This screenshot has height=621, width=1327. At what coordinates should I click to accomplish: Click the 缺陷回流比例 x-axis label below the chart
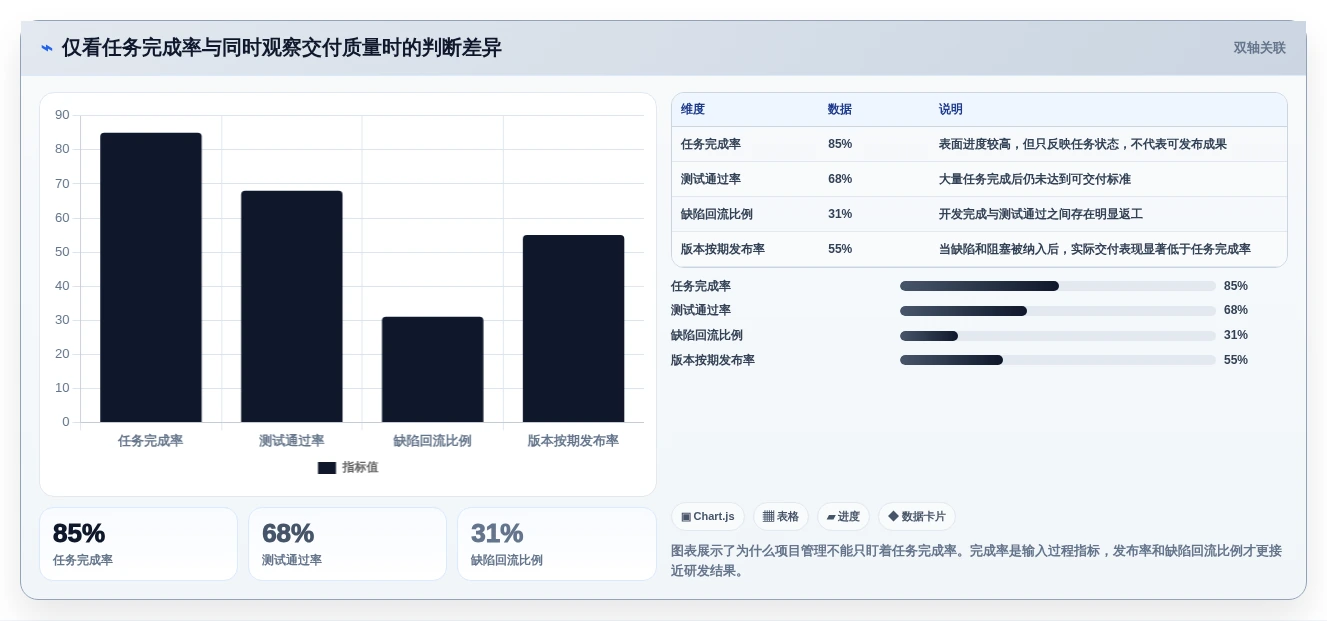432,441
